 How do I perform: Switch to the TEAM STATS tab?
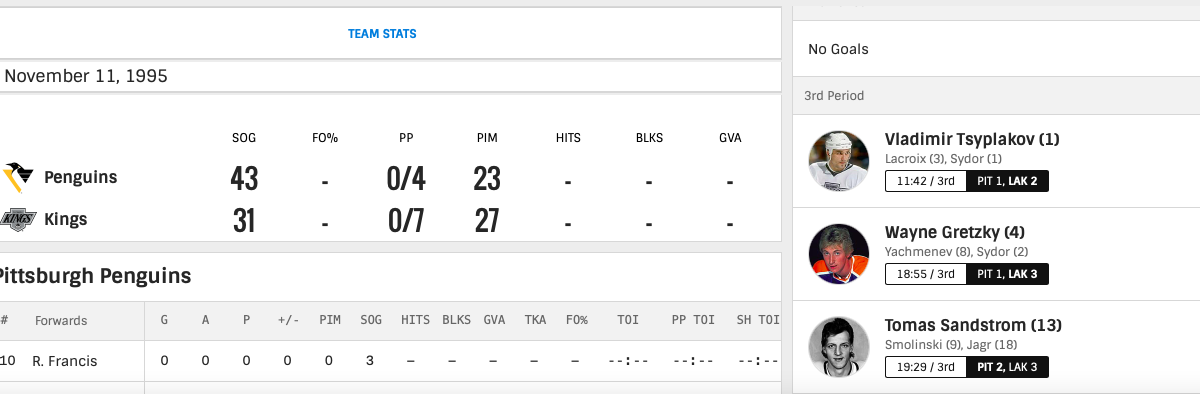click(x=382, y=34)
